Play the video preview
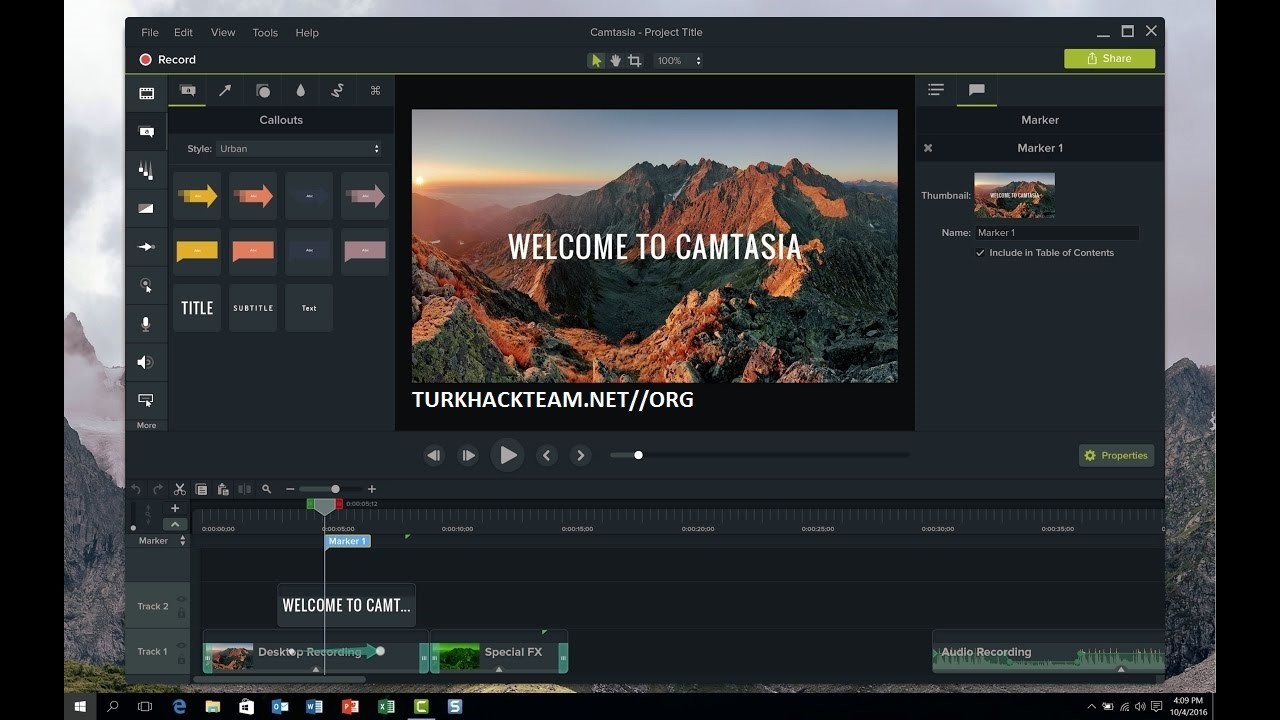The height and width of the screenshot is (720, 1280). click(507, 455)
